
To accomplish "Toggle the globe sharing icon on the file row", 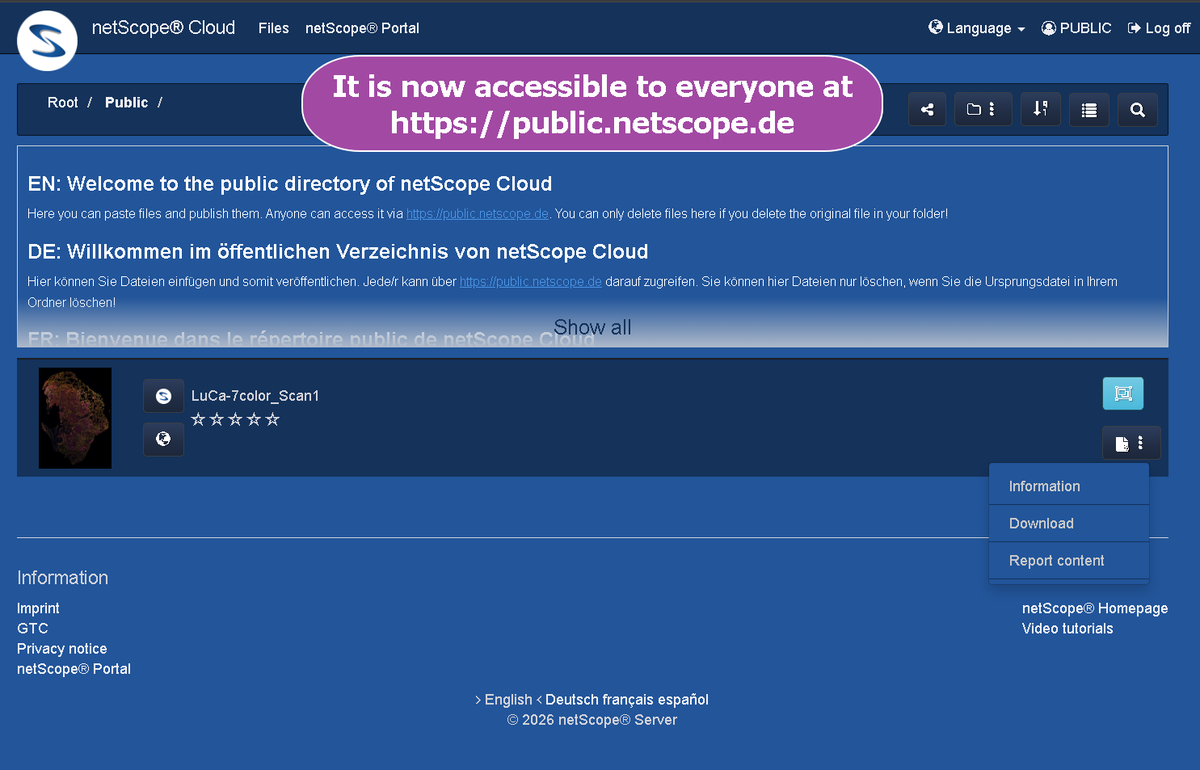I will (x=163, y=439).
